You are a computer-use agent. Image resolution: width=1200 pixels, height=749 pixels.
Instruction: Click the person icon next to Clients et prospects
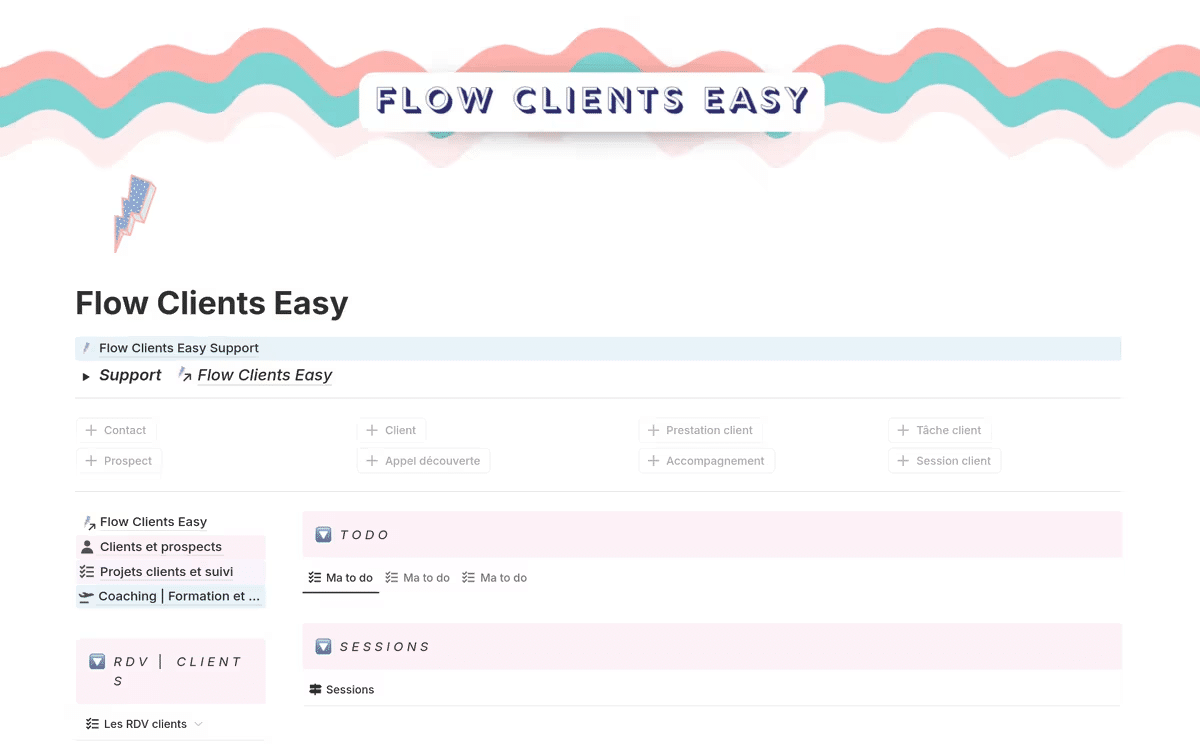(87, 547)
